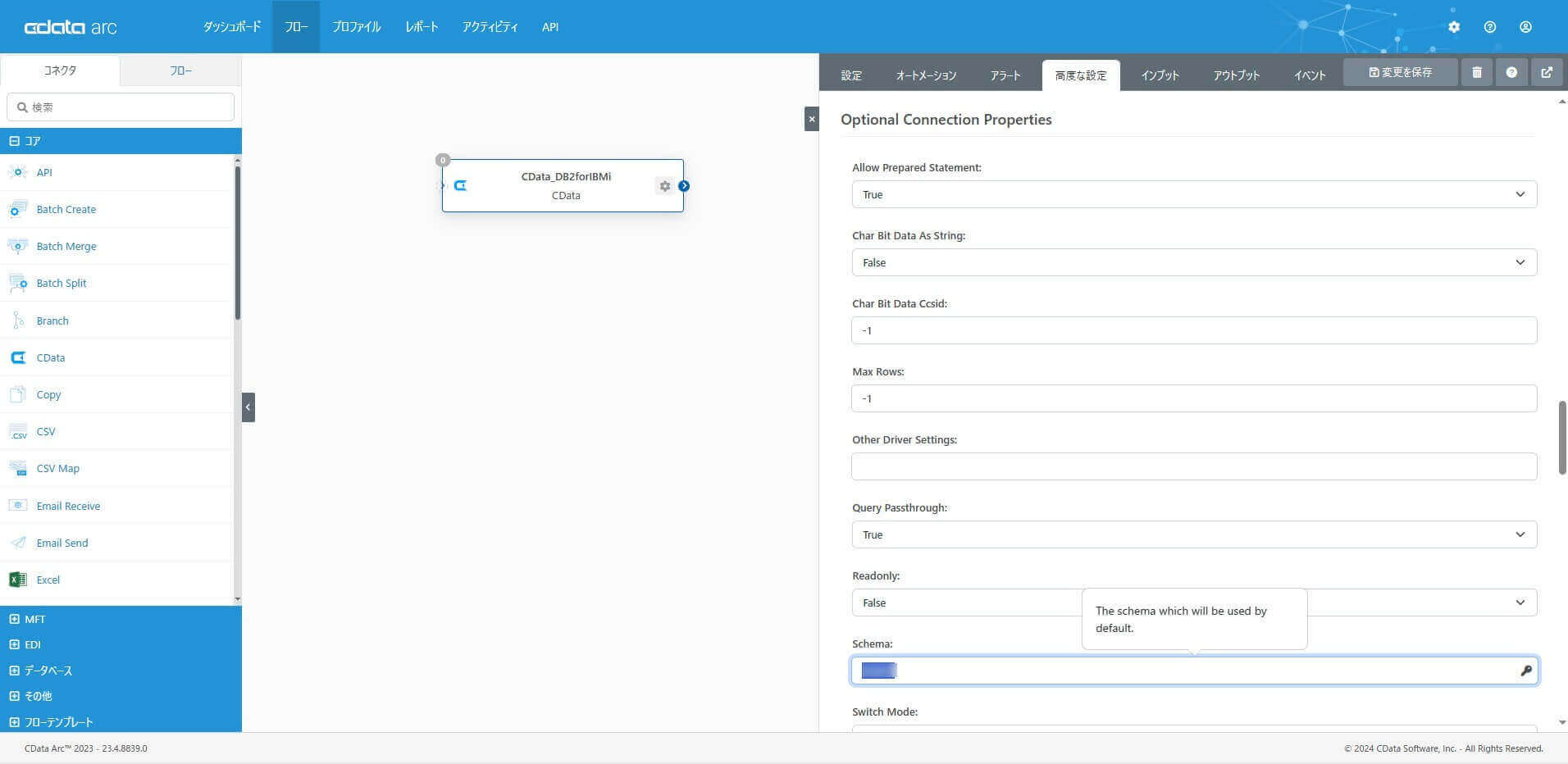Click the Batch Create connector icon
The height and width of the screenshot is (764, 1568).
click(x=17, y=209)
